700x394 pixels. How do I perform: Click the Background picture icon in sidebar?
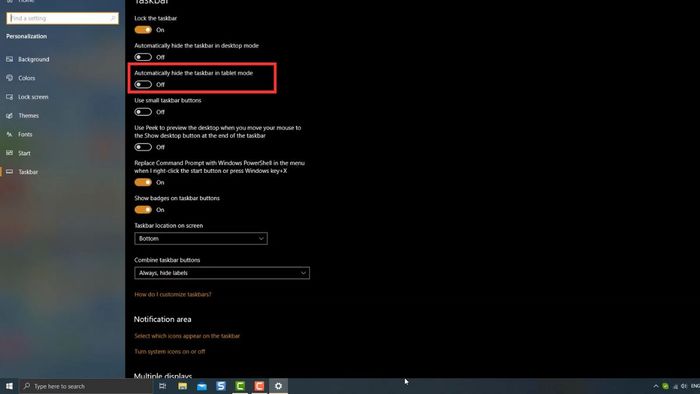click(x=9, y=59)
